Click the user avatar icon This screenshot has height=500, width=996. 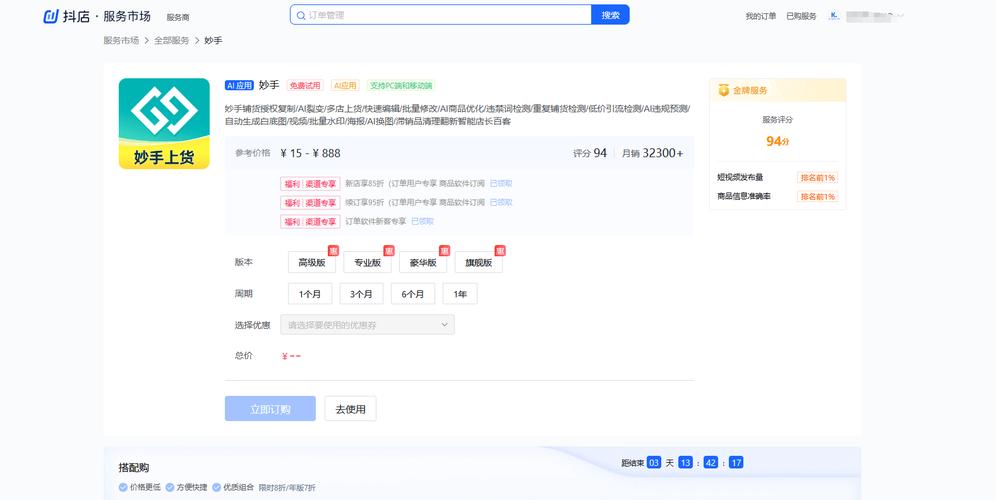click(834, 16)
